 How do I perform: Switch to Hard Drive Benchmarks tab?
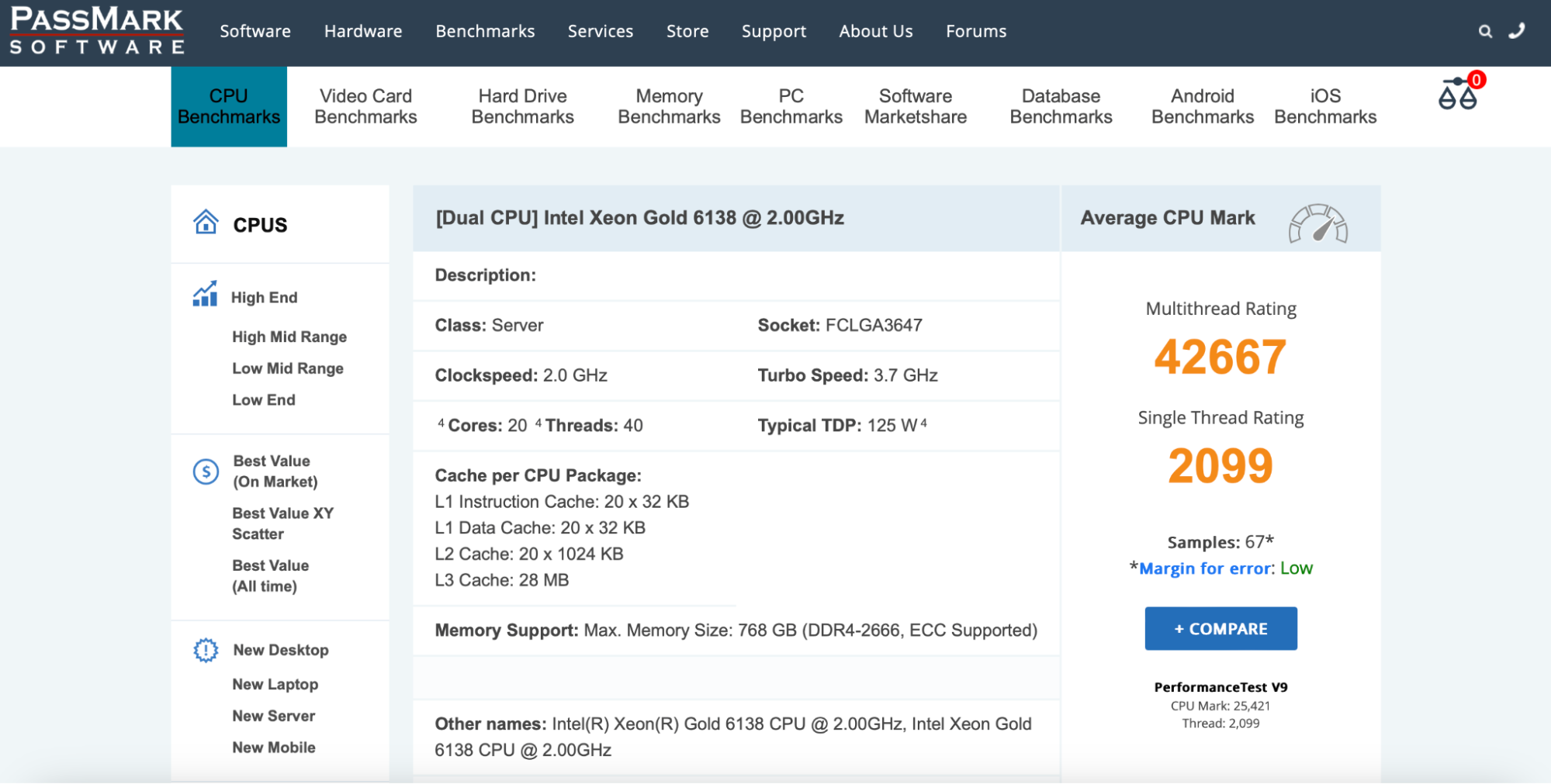point(522,106)
